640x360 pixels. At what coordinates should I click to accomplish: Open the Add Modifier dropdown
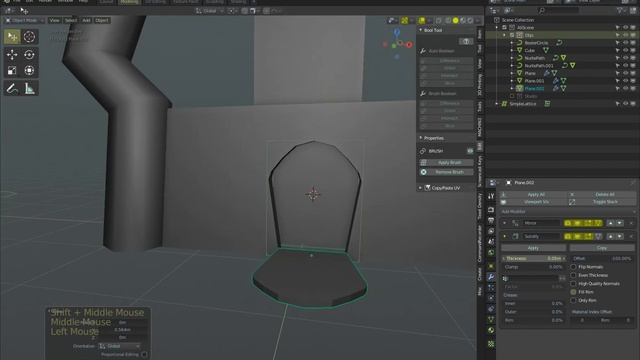(x=568, y=211)
